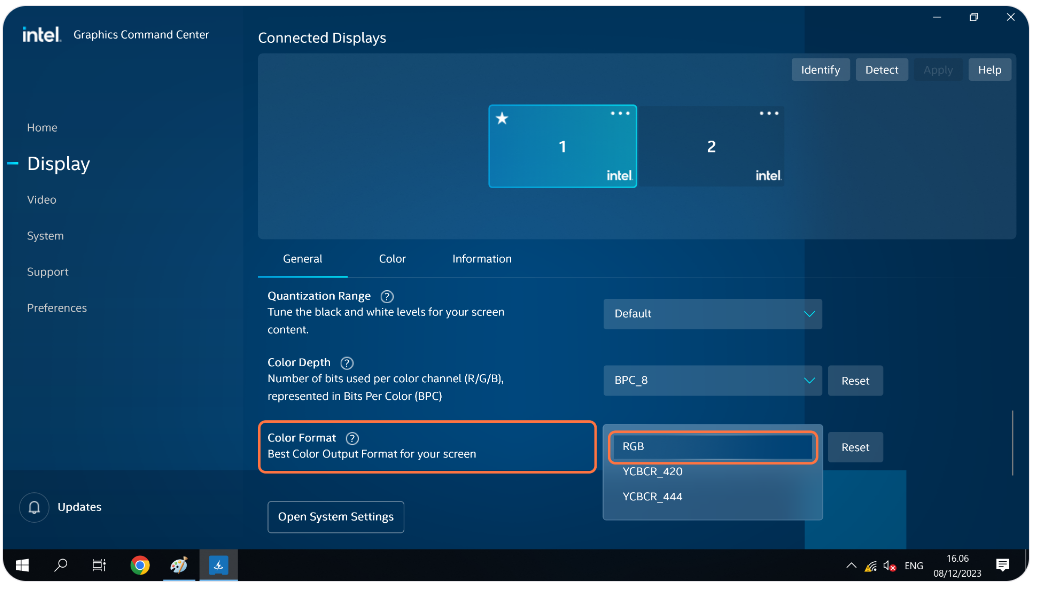Go to Video in the sidebar
1037x594 pixels.
coord(42,200)
